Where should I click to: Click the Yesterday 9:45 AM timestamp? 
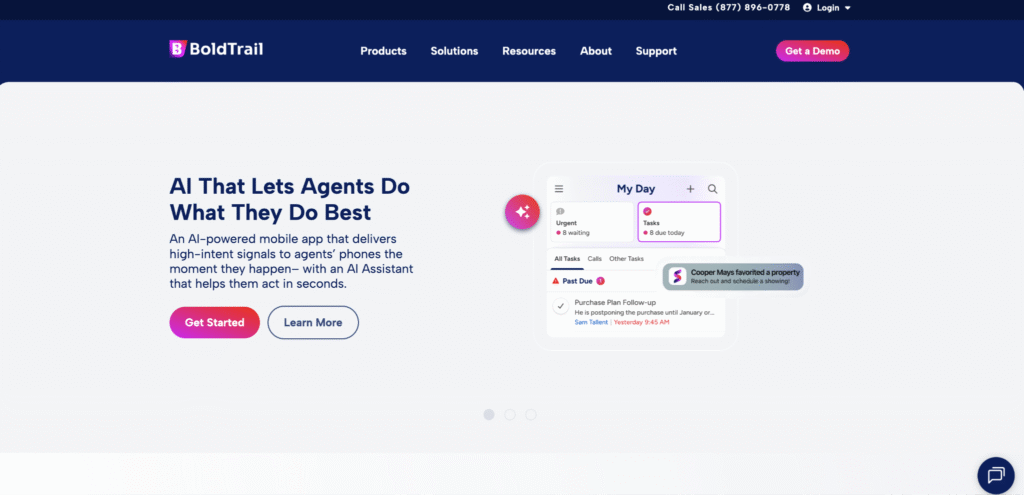[641, 322]
